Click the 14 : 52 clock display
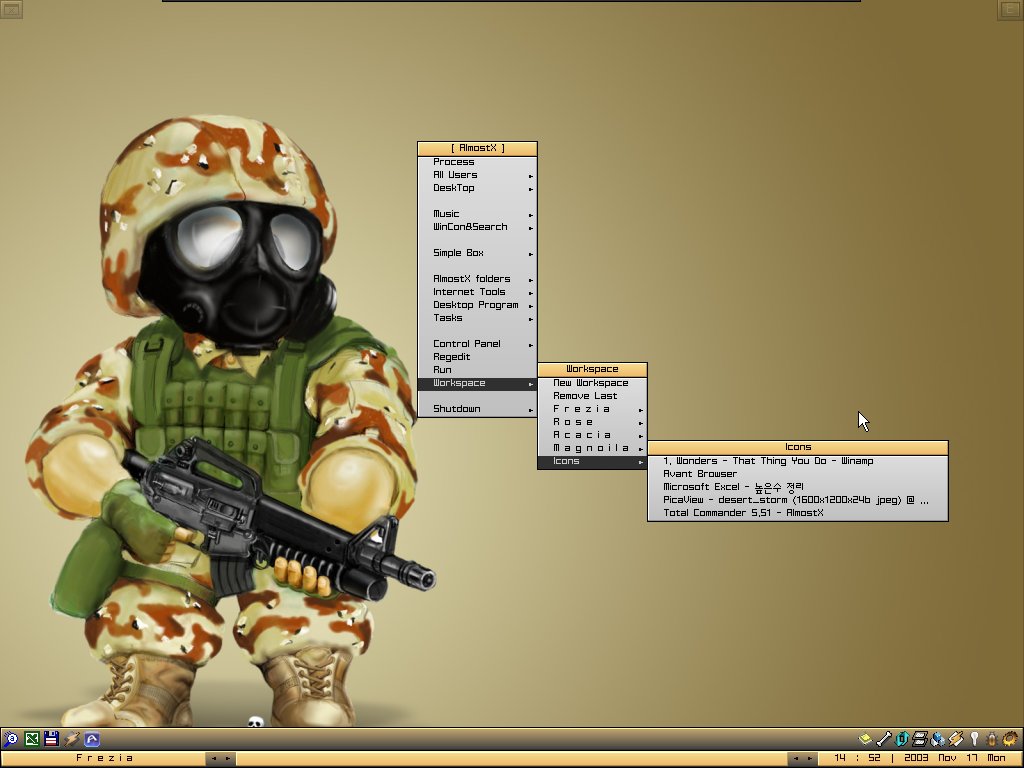 click(857, 758)
